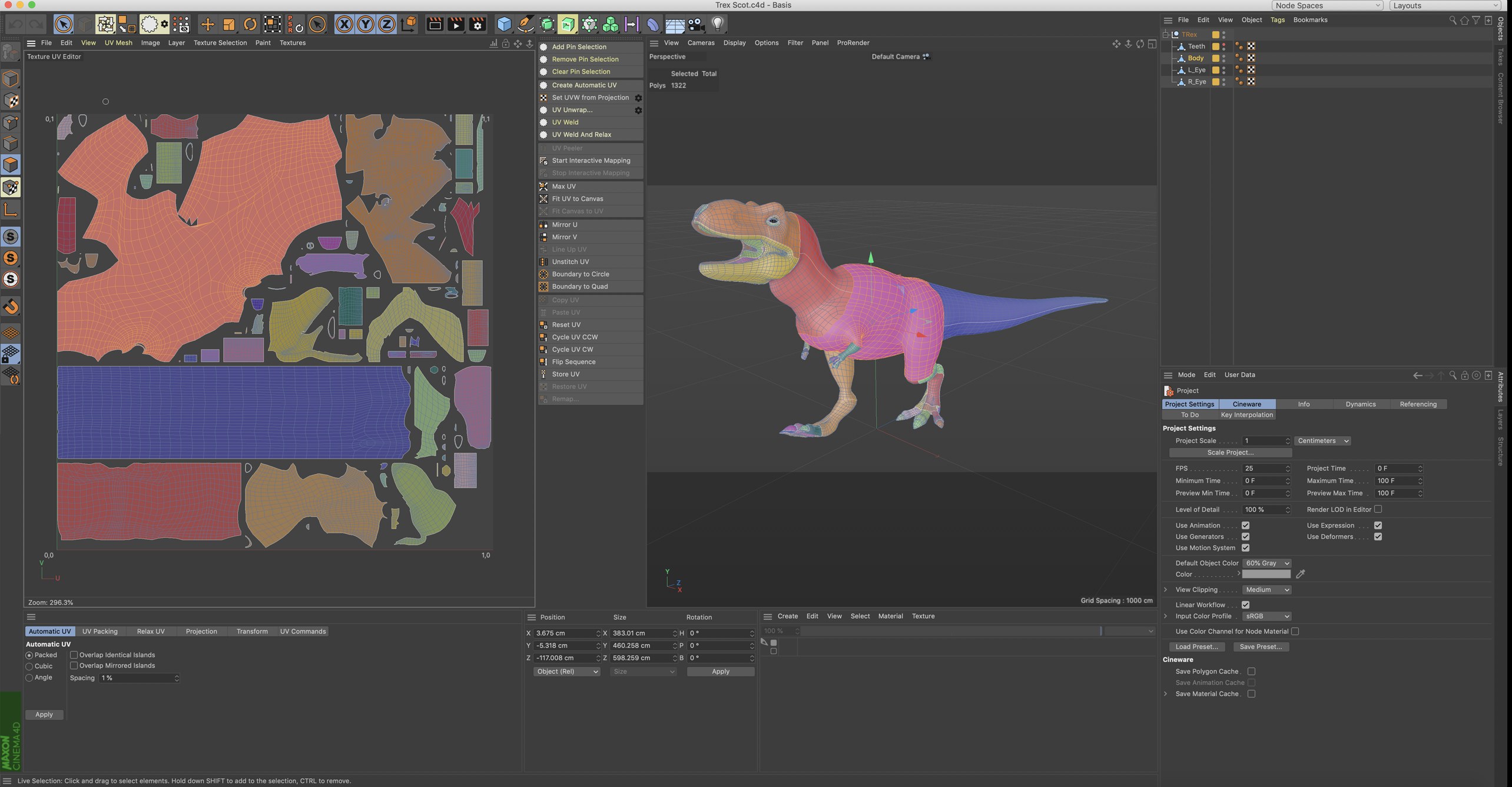
Task: Click the Scale Project button
Action: [1230, 453]
